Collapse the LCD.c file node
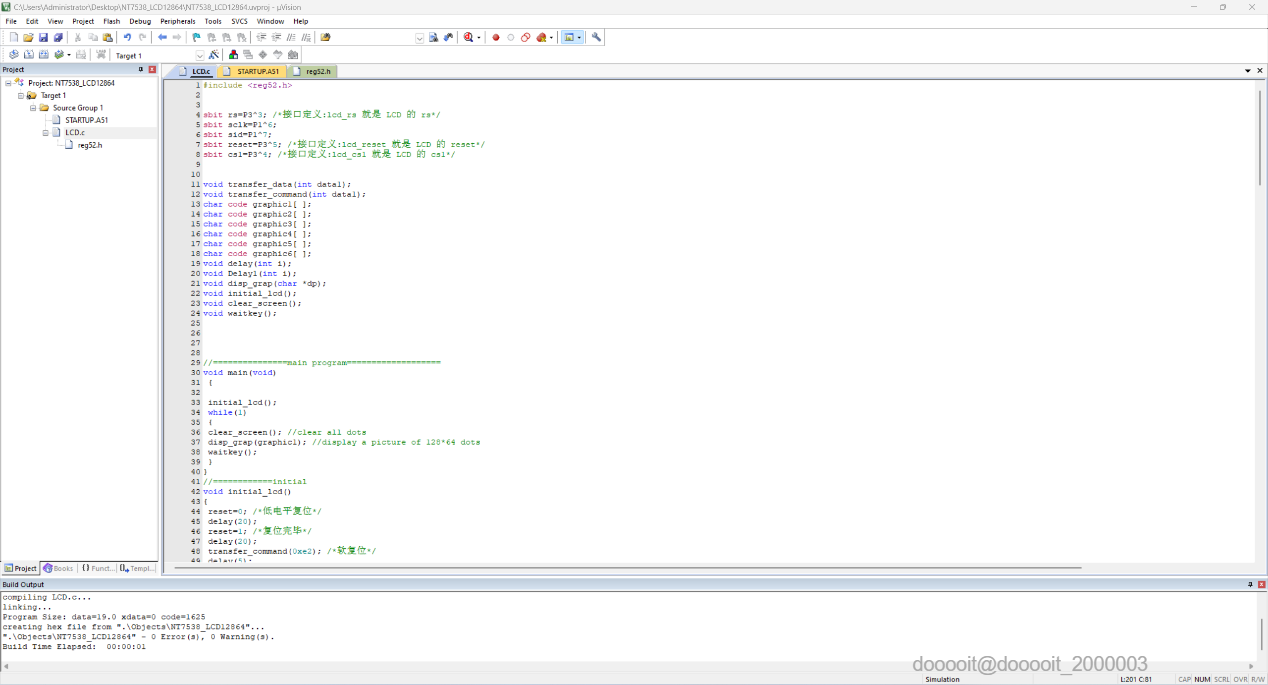The width and height of the screenshot is (1268, 685). pyautogui.click(x=45, y=132)
